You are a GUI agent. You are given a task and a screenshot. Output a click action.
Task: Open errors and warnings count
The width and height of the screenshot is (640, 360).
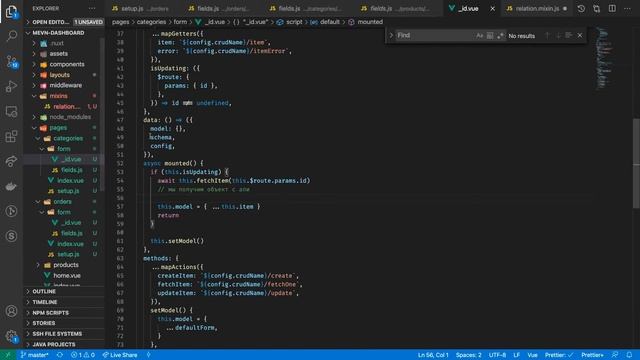pyautogui.click(x=82, y=355)
